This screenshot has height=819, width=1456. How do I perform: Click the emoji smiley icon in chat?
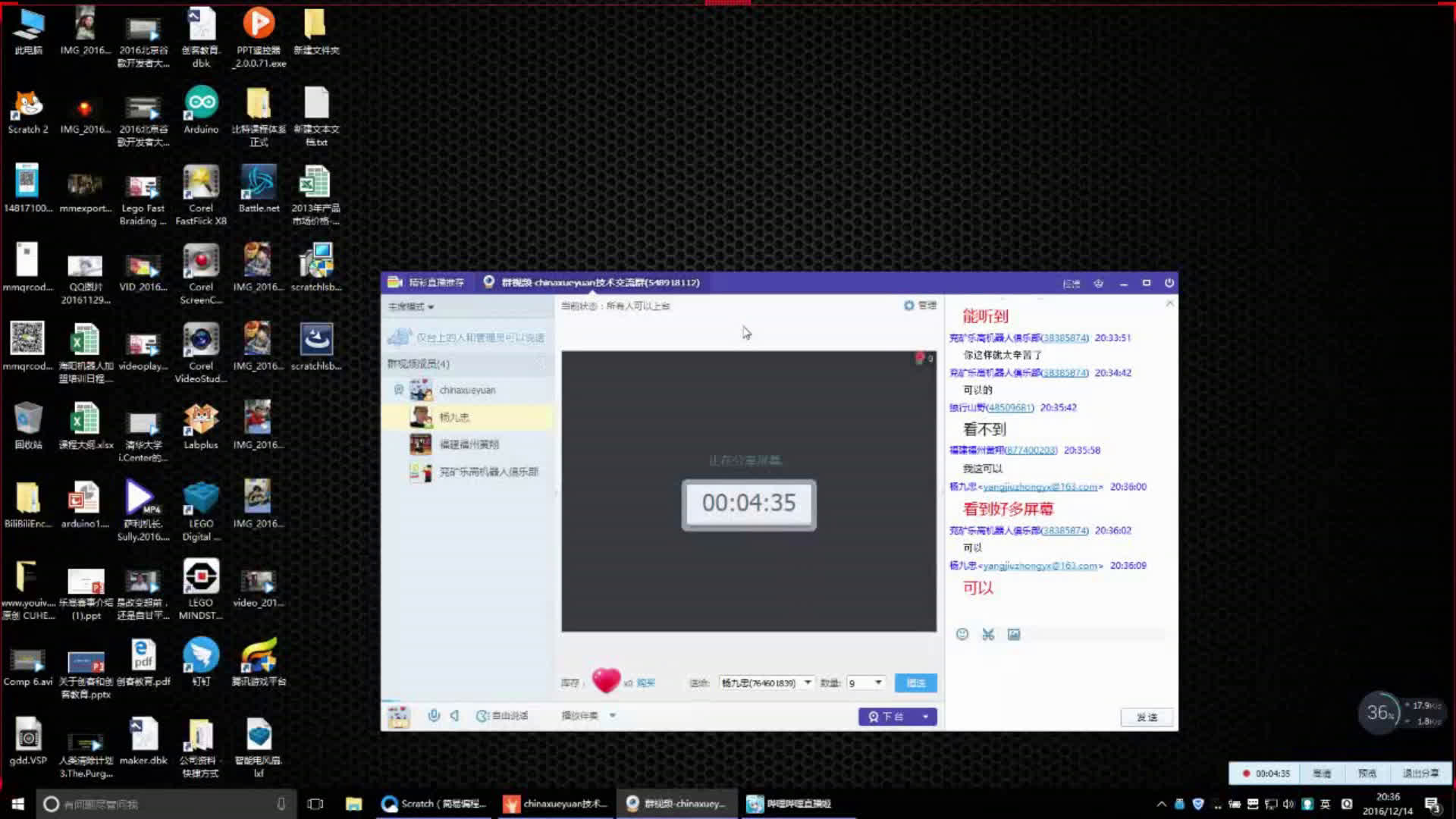tap(962, 634)
